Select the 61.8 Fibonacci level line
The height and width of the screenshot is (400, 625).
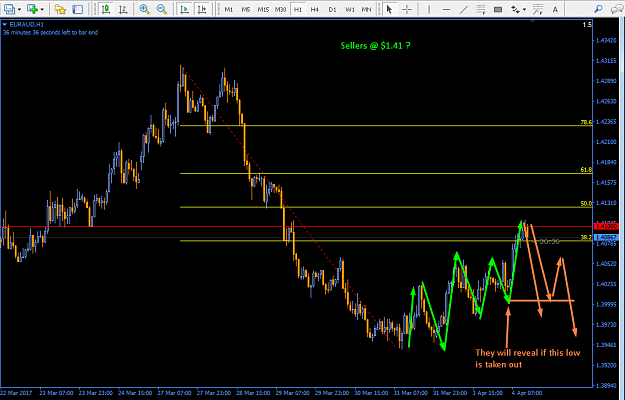pyautogui.click(x=386, y=173)
